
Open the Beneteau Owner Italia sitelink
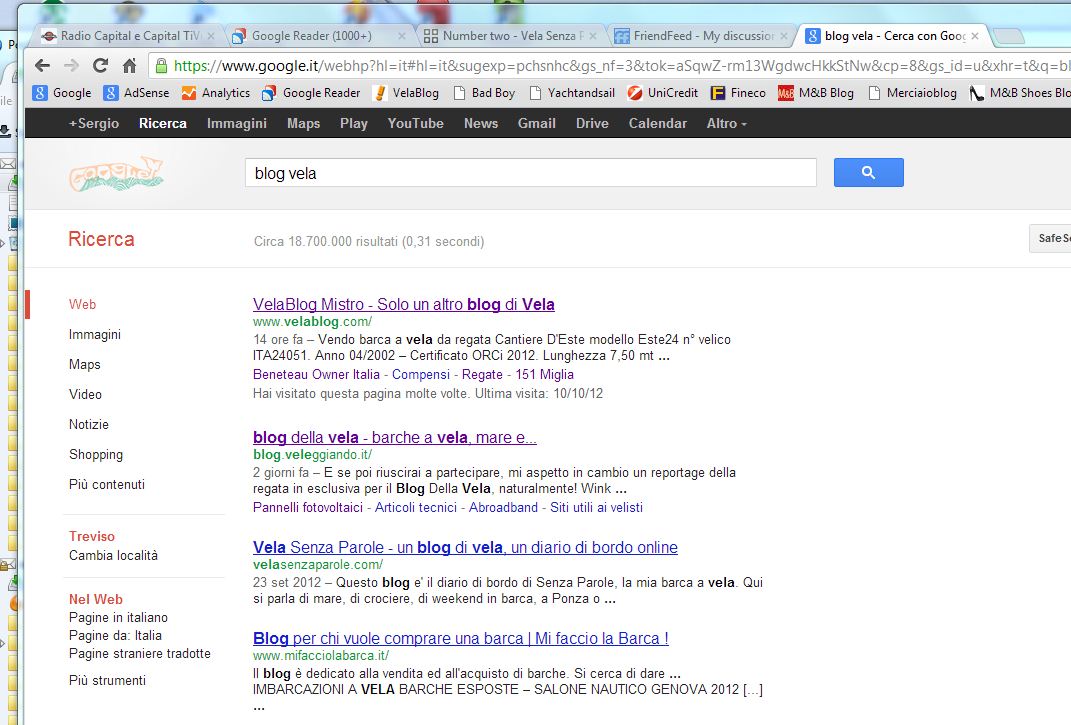click(x=316, y=375)
